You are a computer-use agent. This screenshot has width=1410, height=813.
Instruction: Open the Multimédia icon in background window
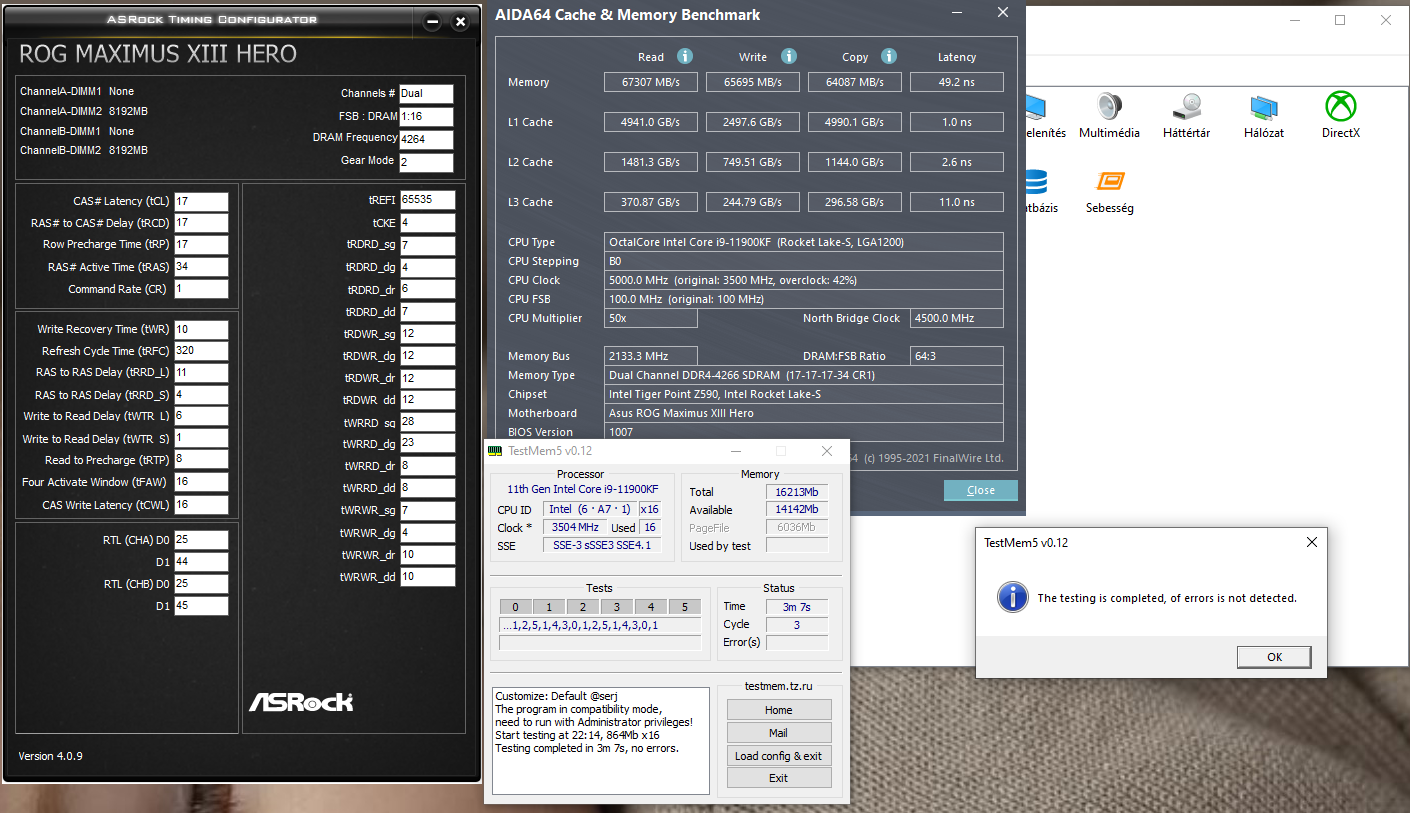1109,115
